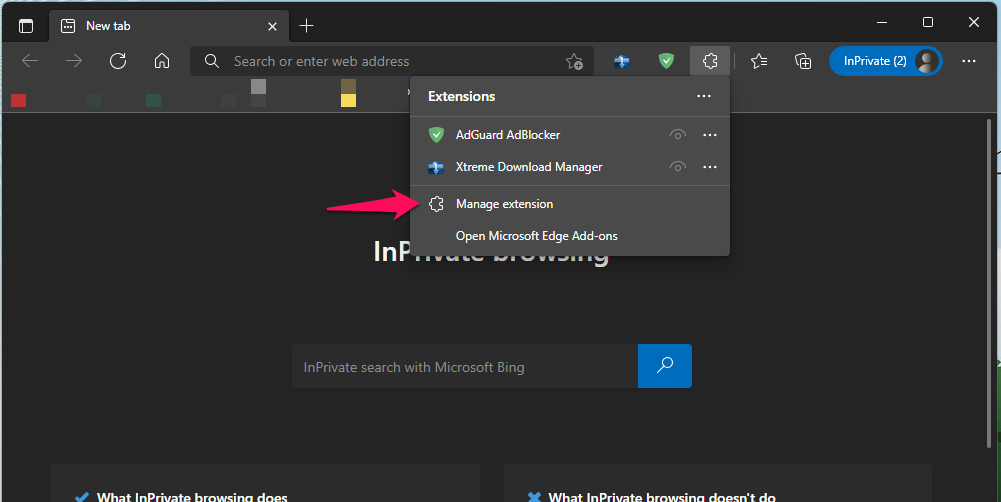This screenshot has height=502, width=1001.
Task: Click the InPrivate (2) profile button
Action: (x=885, y=61)
